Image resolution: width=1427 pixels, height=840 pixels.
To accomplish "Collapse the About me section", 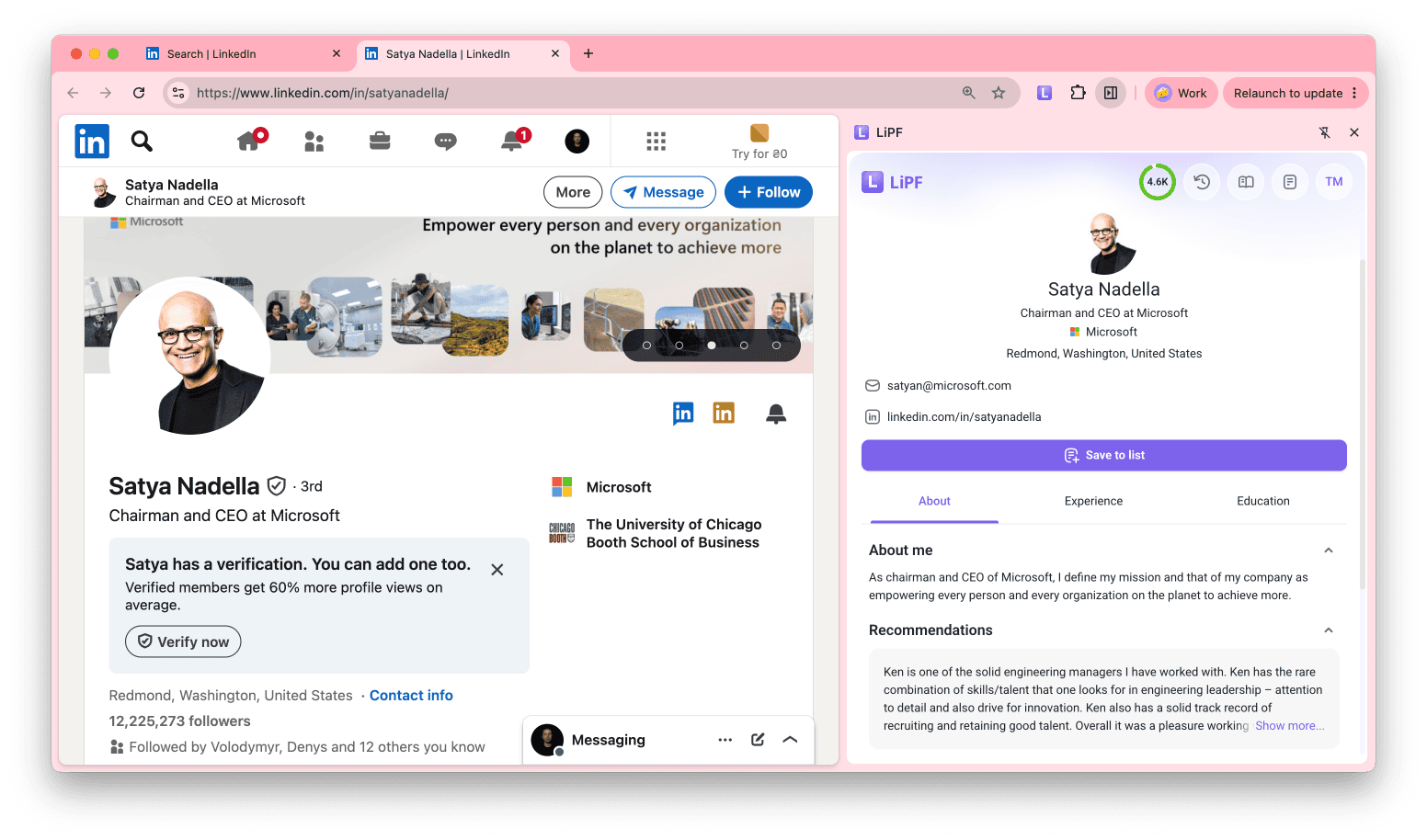I will [x=1329, y=551].
